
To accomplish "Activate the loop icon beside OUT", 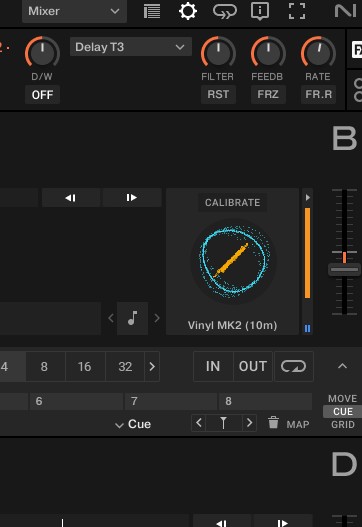I will point(294,366).
